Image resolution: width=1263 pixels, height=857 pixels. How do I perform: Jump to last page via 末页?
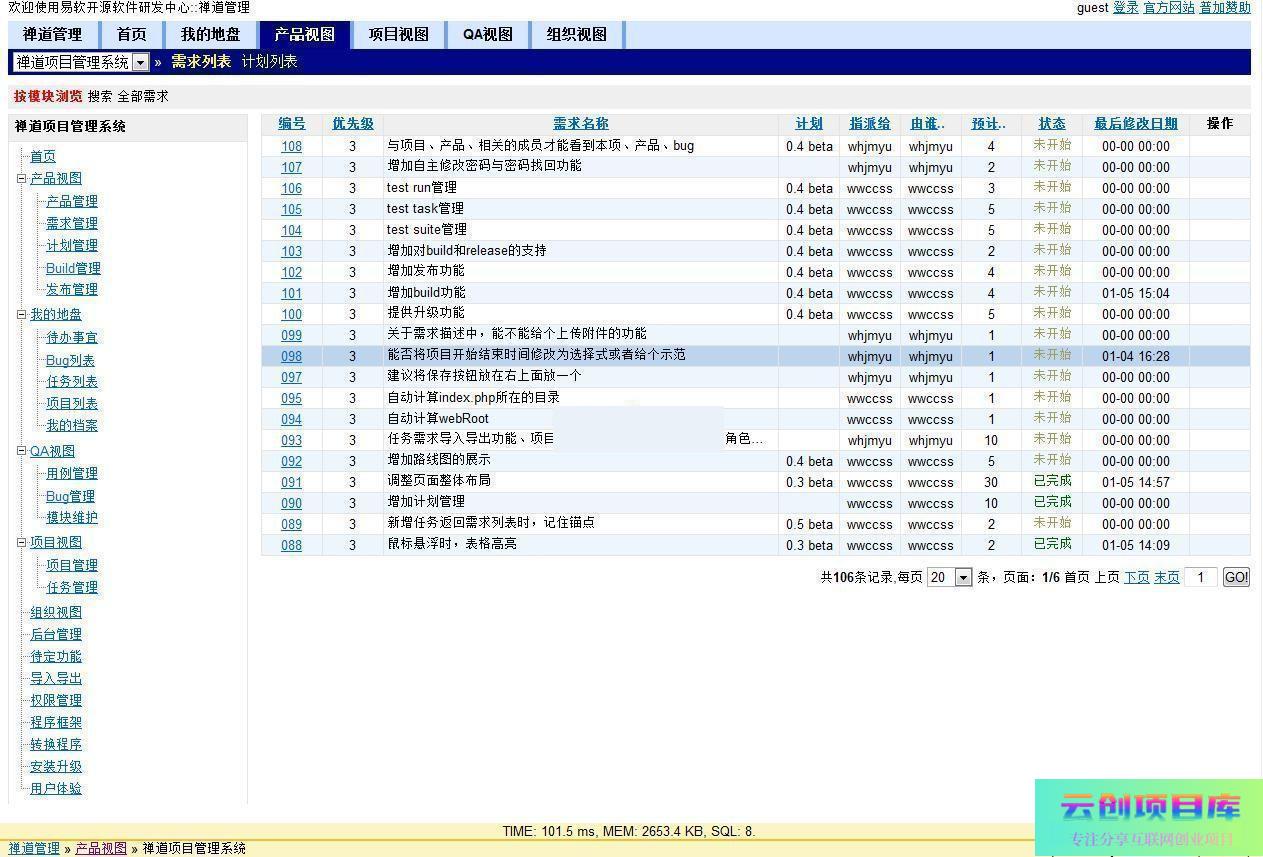pos(1166,577)
